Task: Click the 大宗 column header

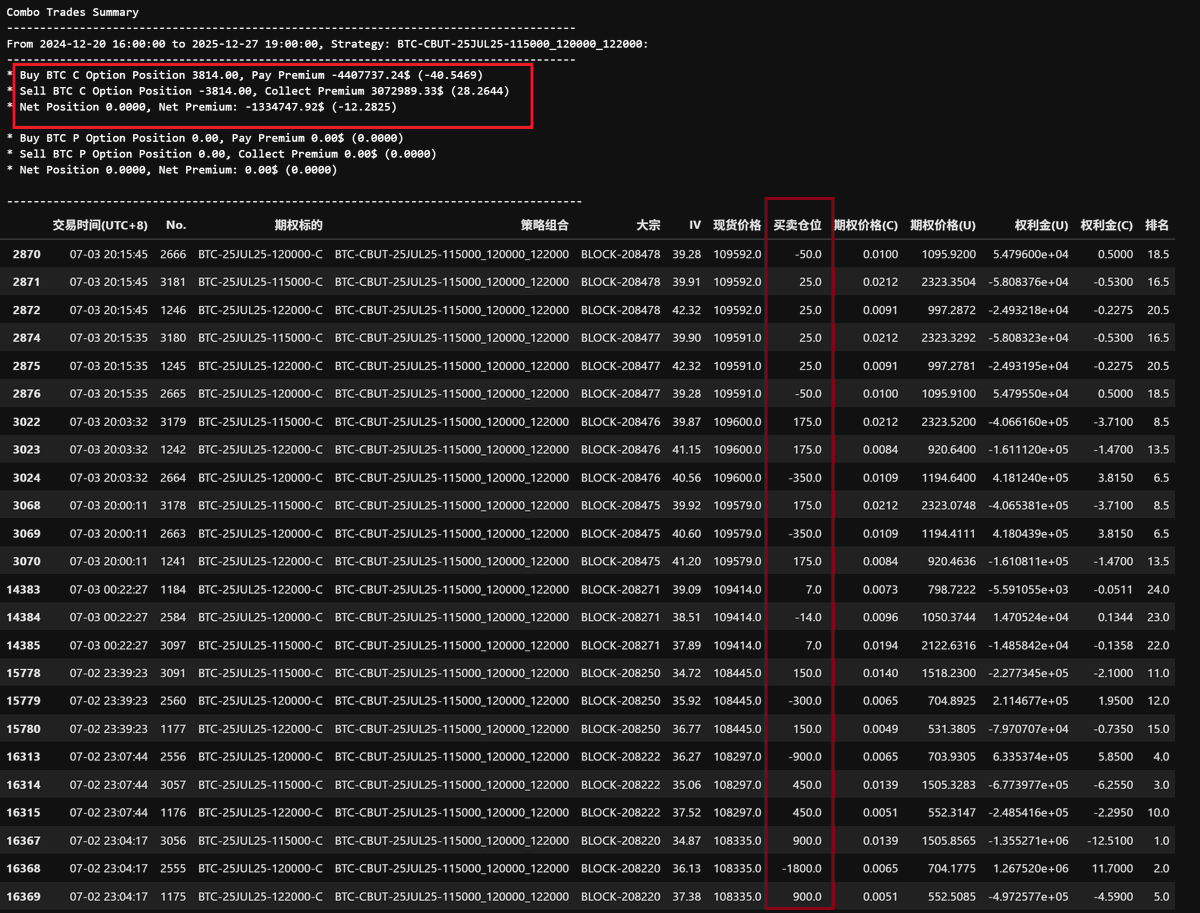Action: (x=648, y=226)
